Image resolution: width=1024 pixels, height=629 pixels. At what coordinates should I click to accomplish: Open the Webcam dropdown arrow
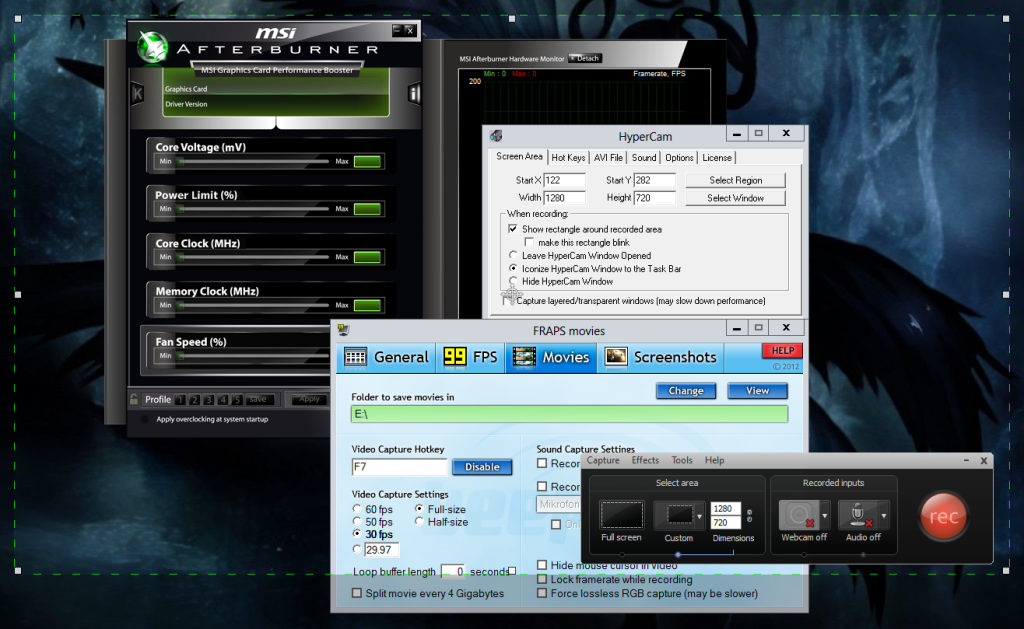point(823,516)
